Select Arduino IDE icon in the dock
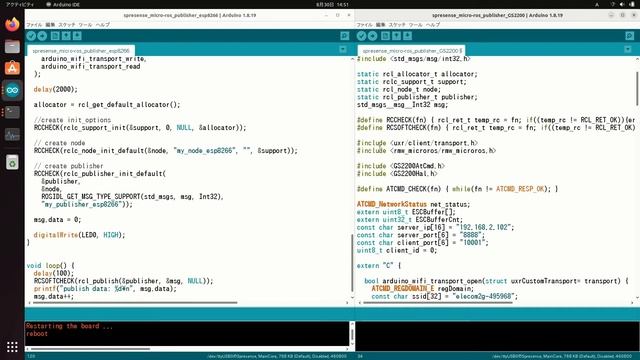This screenshot has height=360, width=640. coord(12,90)
